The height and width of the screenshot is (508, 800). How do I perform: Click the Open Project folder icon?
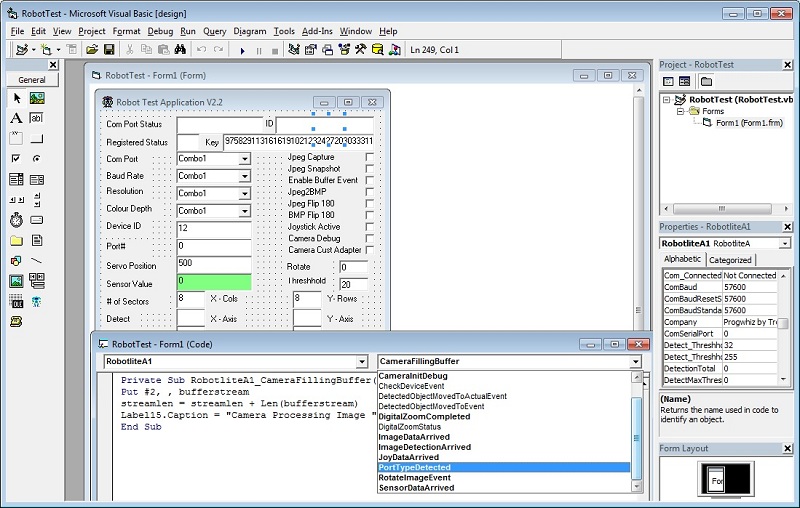point(92,49)
